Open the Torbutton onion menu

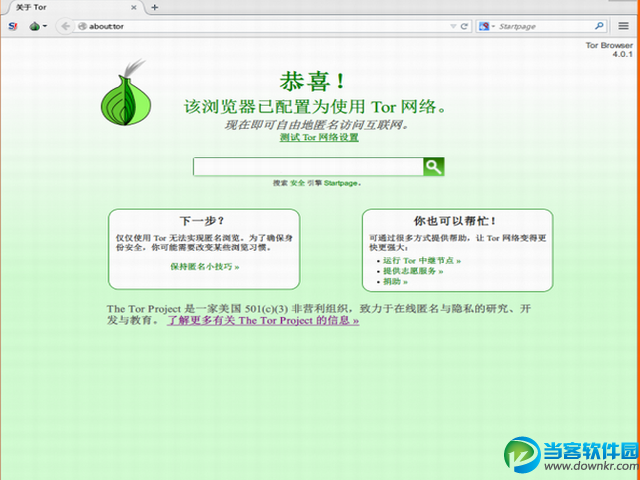(x=38, y=26)
